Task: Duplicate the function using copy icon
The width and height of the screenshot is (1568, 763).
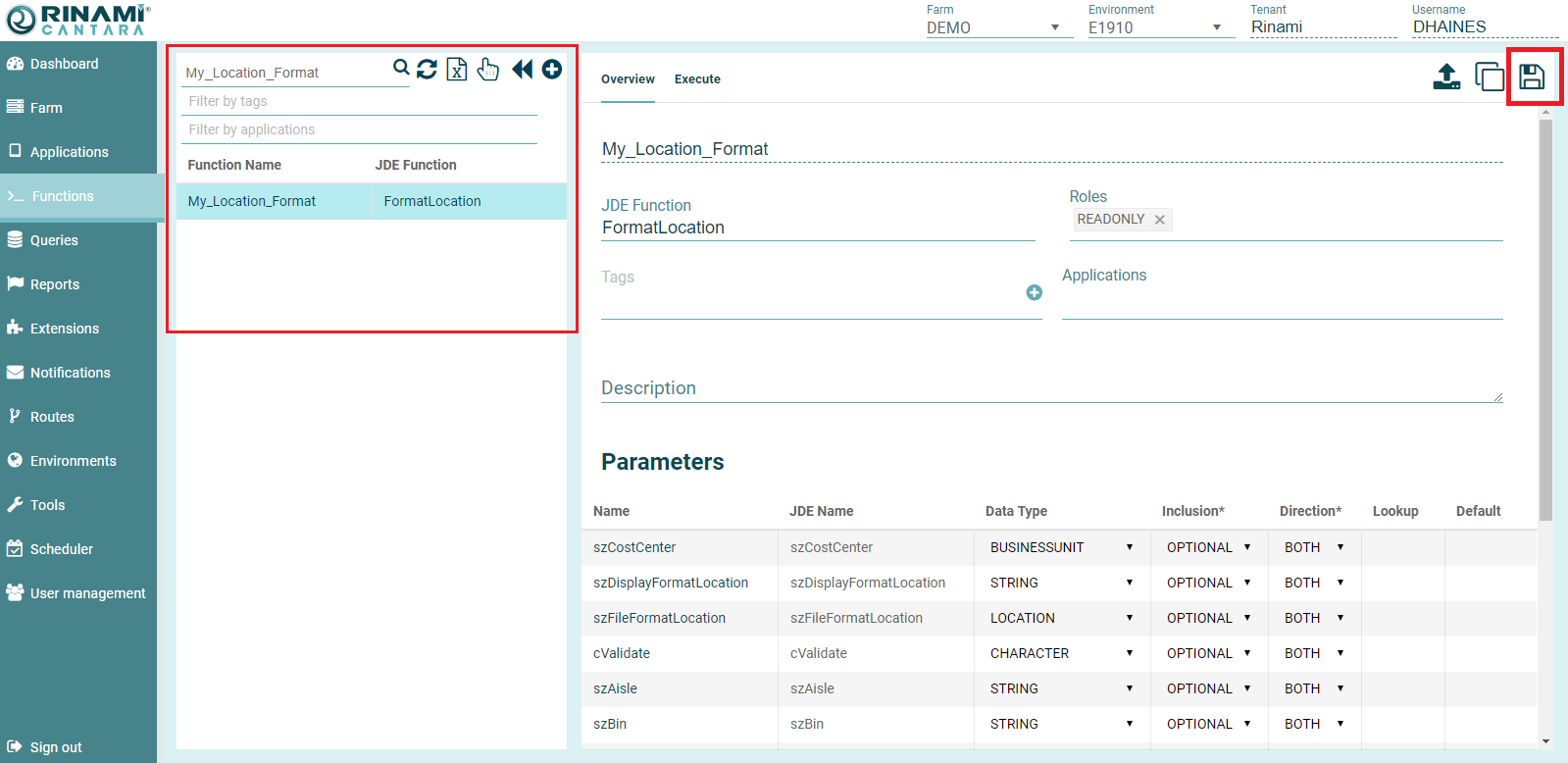Action: point(1489,76)
